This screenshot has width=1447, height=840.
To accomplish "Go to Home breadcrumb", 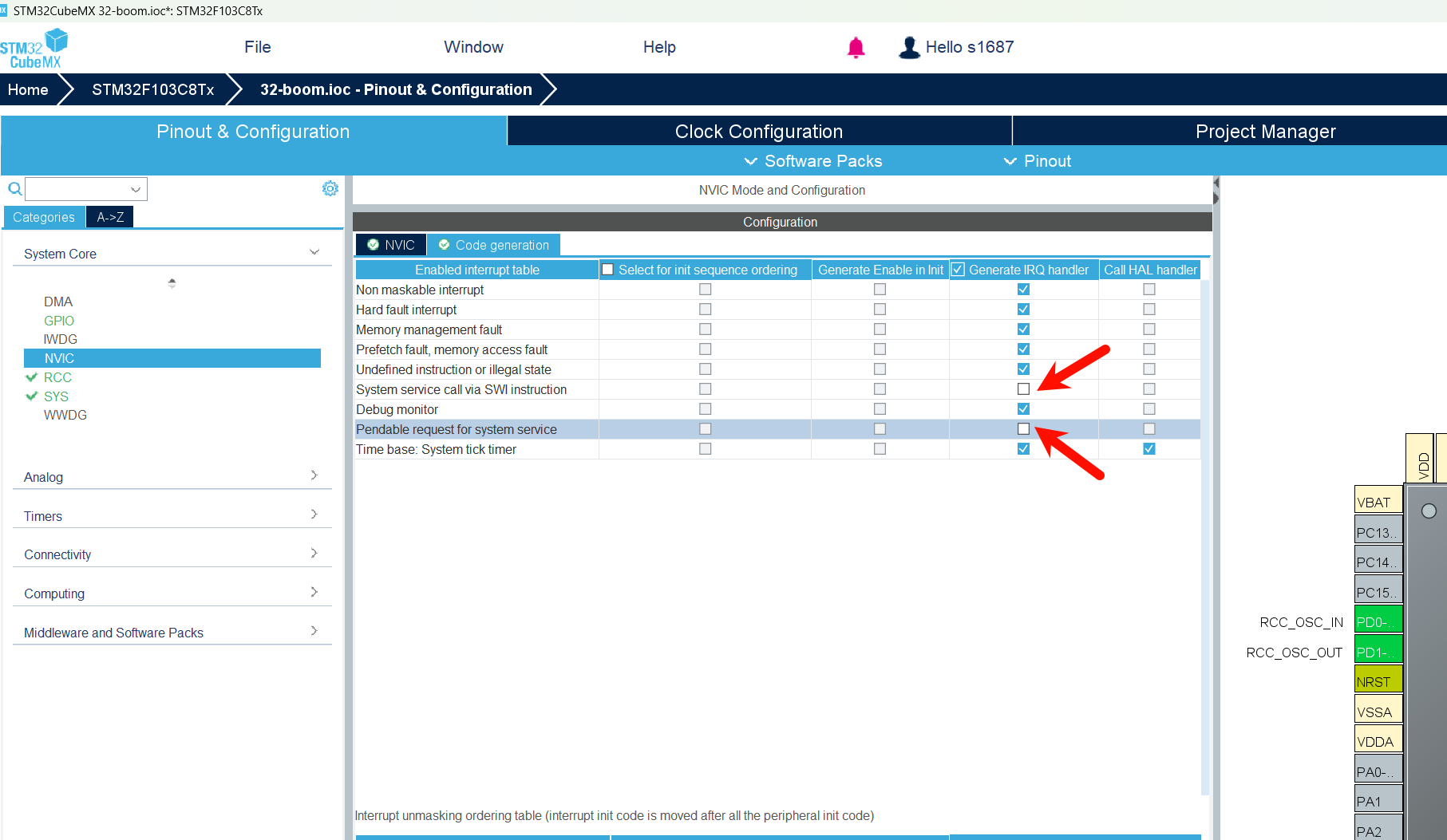I will (28, 89).
